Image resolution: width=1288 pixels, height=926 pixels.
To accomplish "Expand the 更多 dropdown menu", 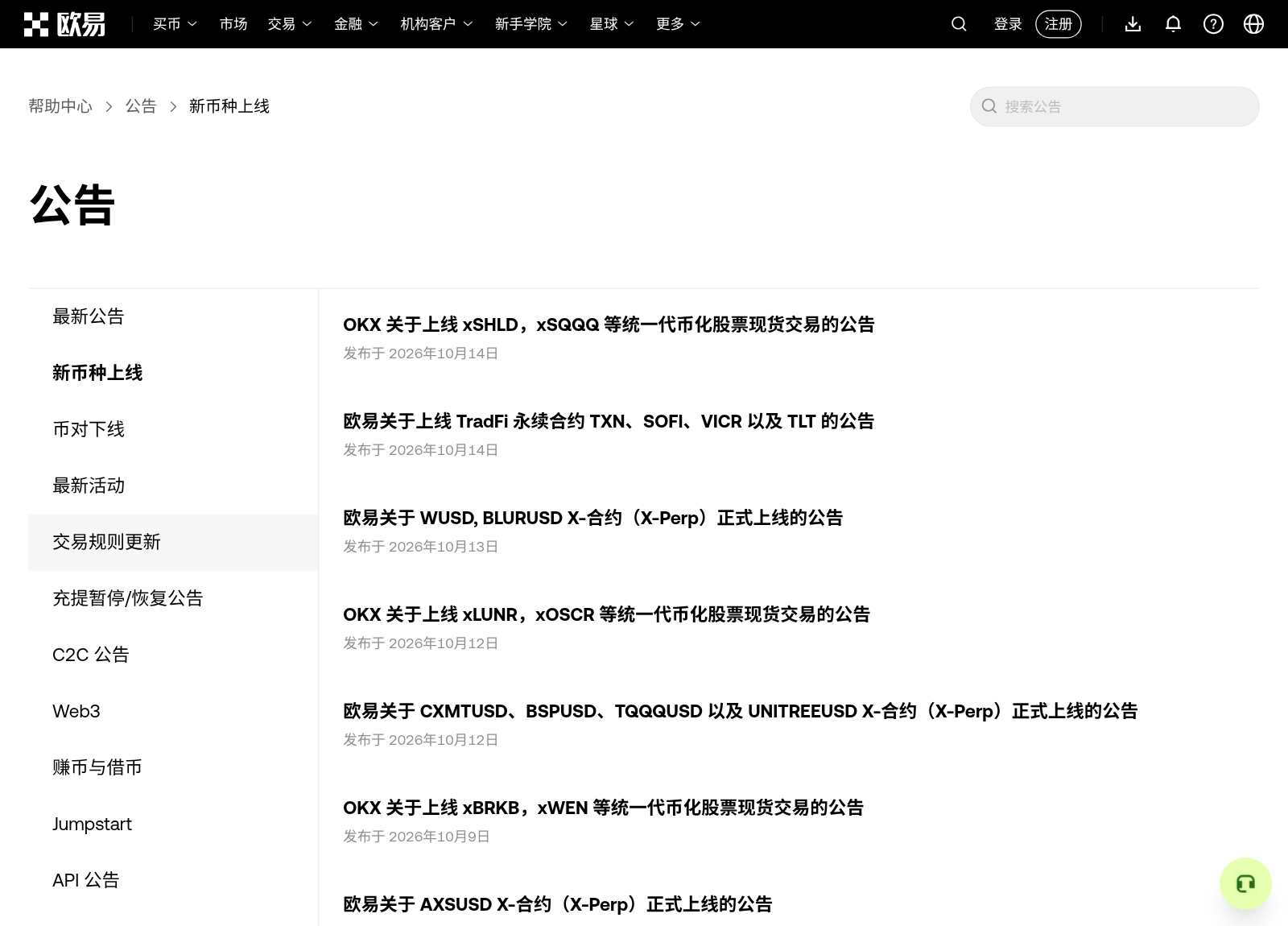I will (678, 24).
